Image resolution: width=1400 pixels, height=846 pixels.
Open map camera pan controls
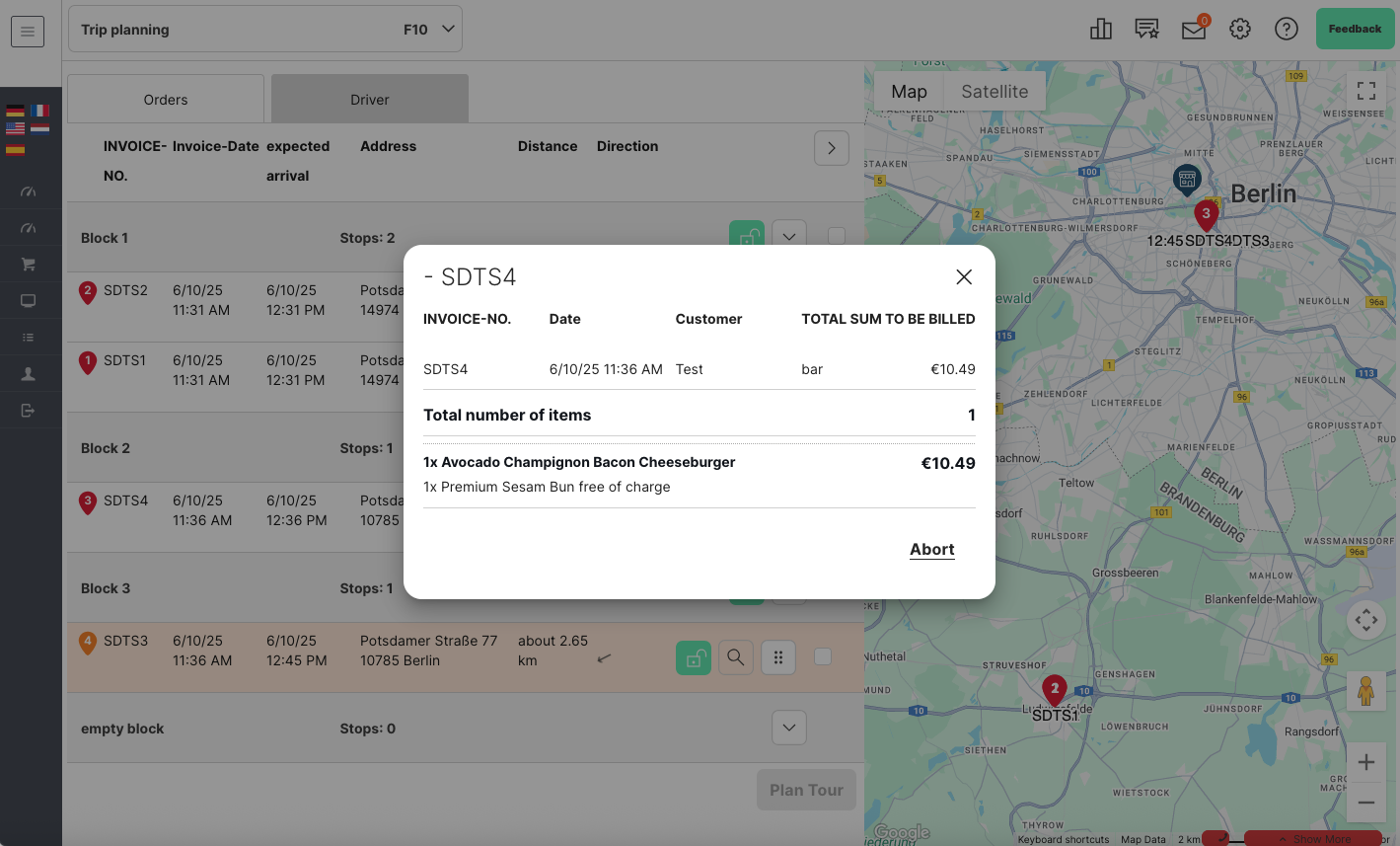(x=1366, y=620)
